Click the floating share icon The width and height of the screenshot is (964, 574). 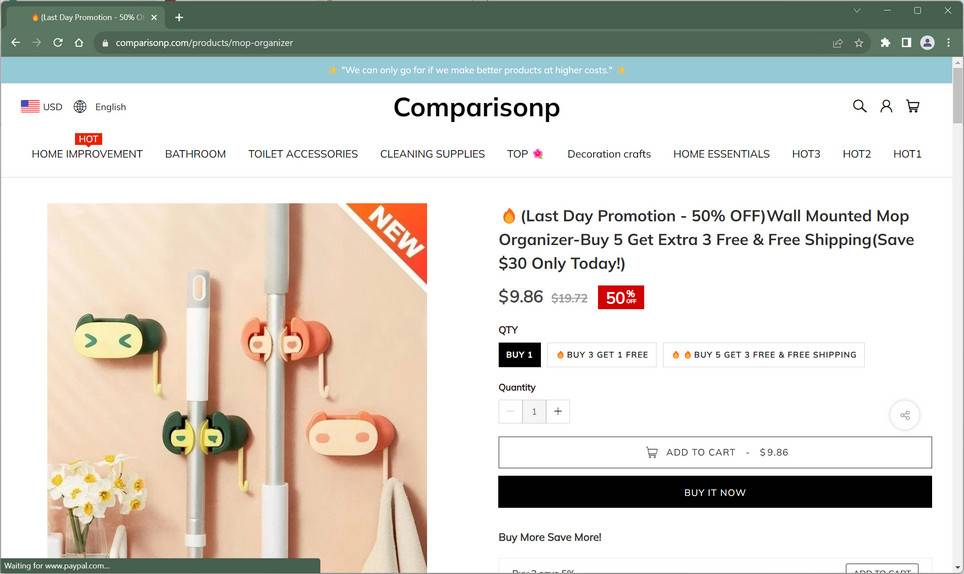click(x=905, y=415)
